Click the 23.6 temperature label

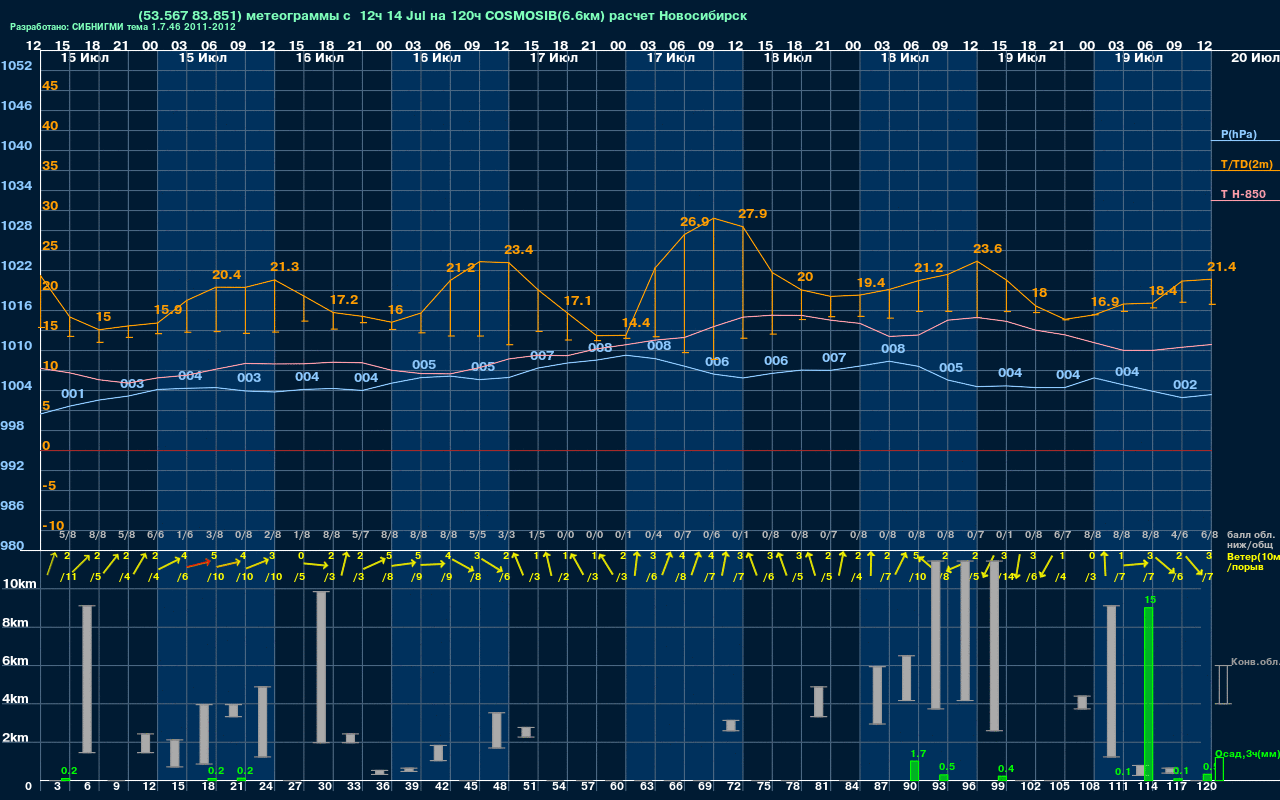[987, 249]
